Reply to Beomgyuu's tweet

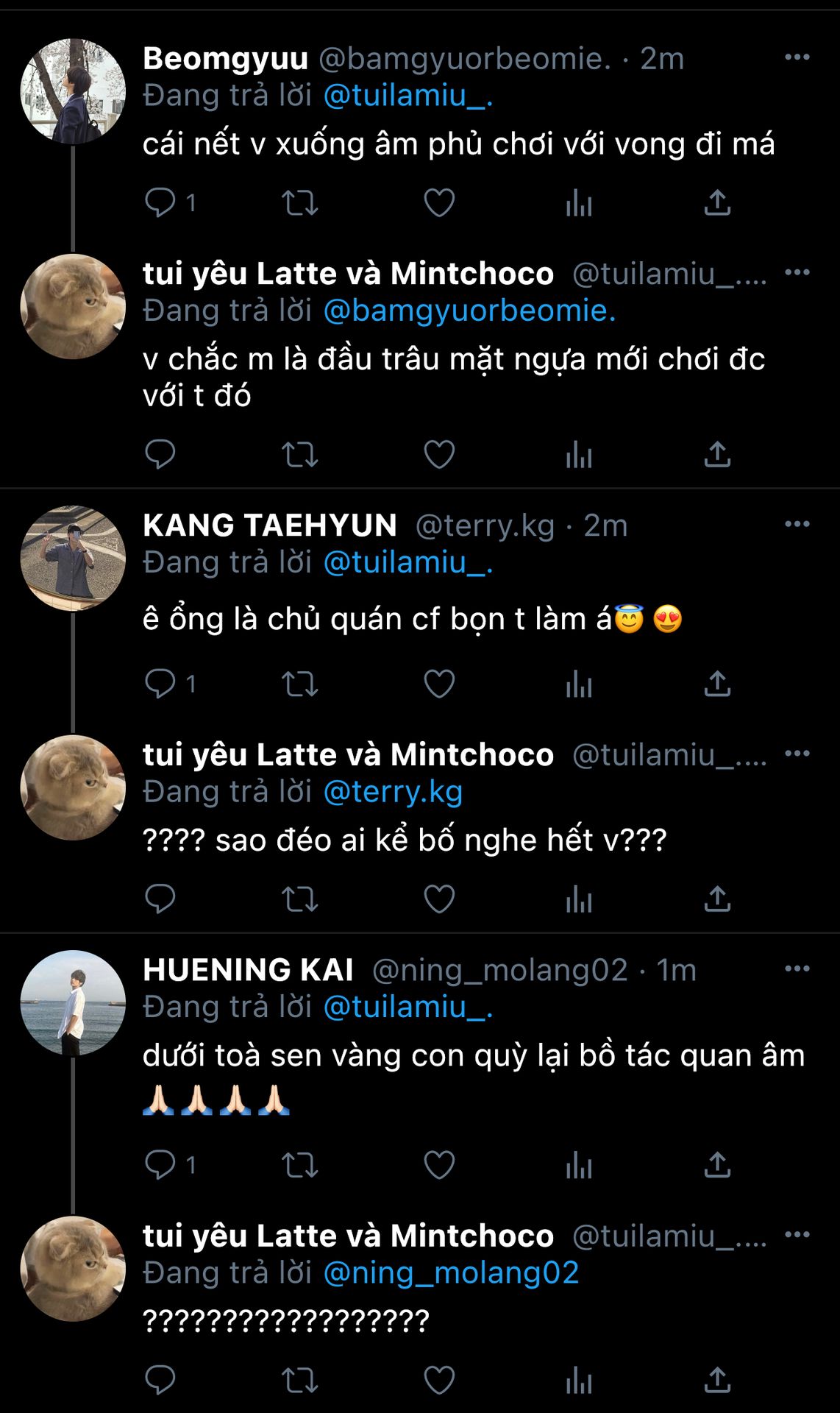[x=160, y=202]
